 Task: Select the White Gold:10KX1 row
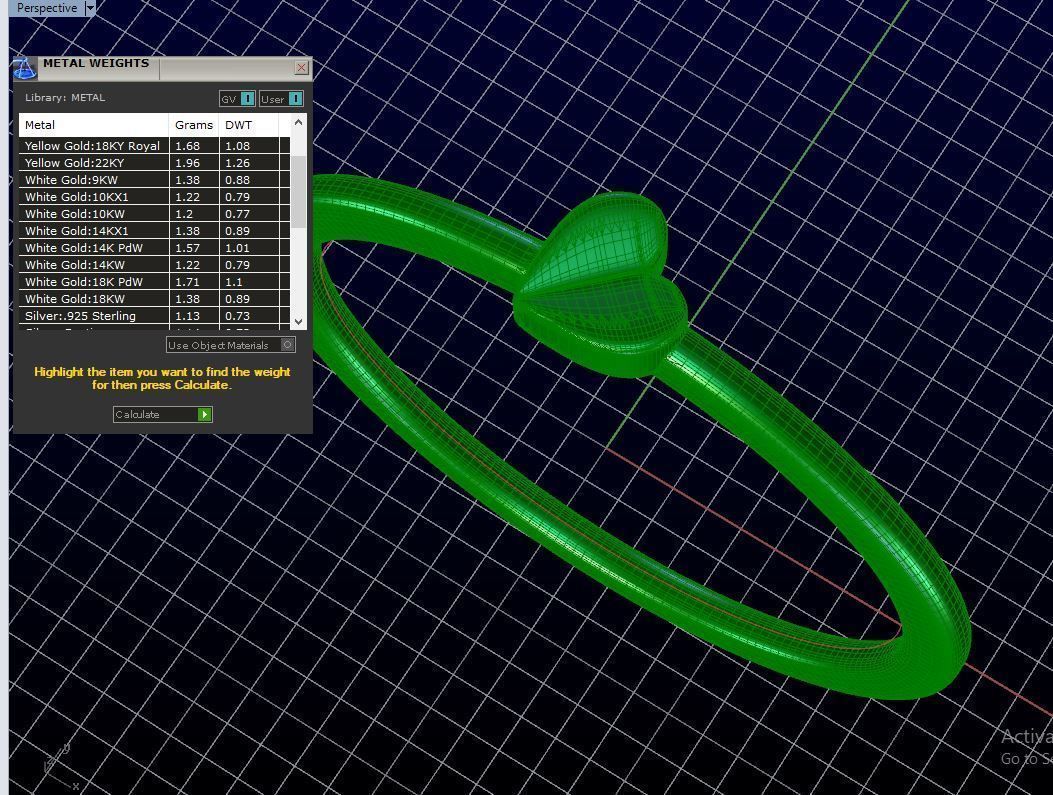(154, 197)
